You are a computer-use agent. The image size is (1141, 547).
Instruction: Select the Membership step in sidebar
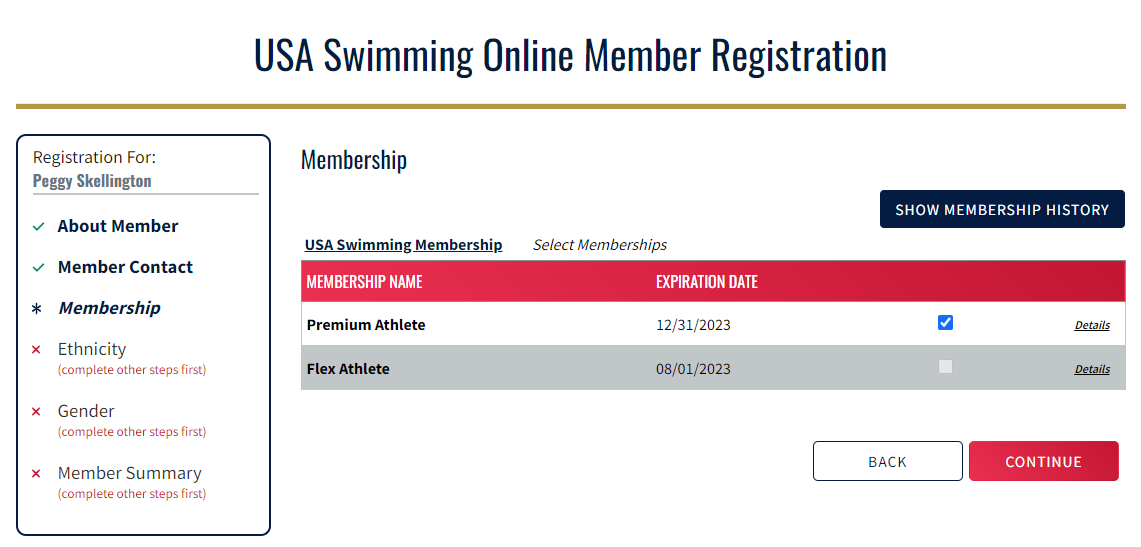109,308
